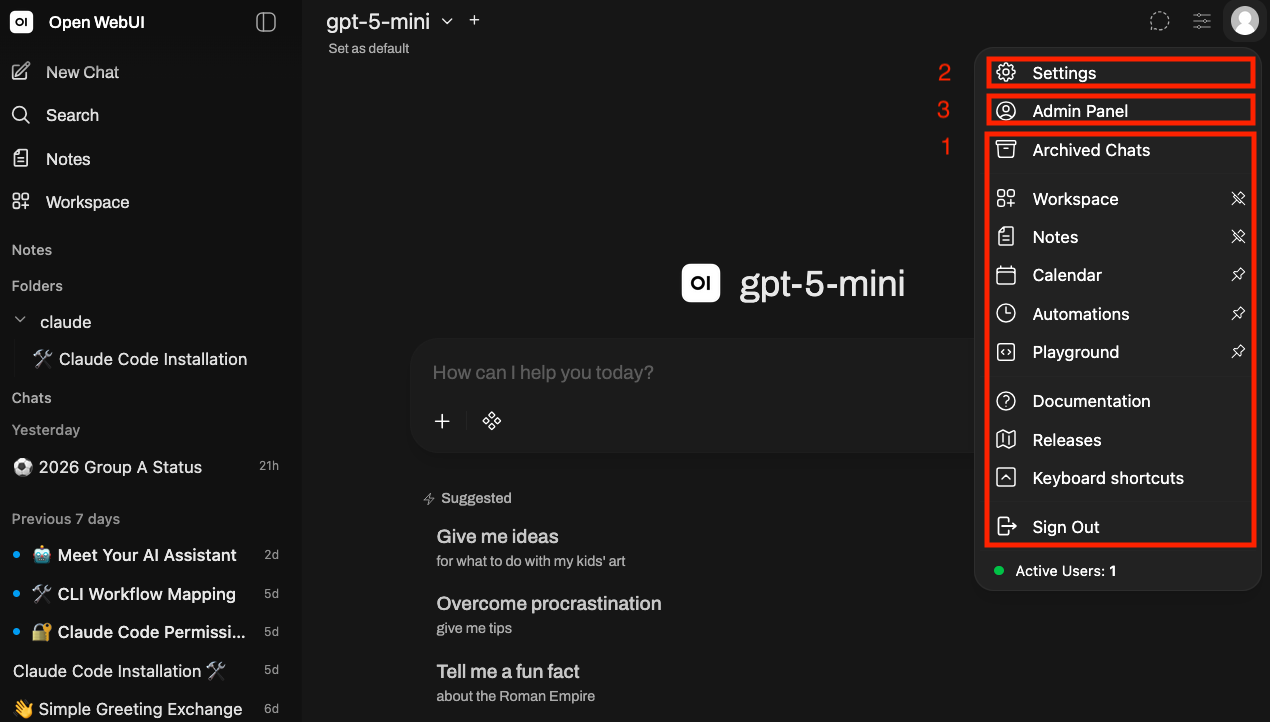Unpin Workspace from the sidebar
The height and width of the screenshot is (722, 1270).
(x=1238, y=199)
